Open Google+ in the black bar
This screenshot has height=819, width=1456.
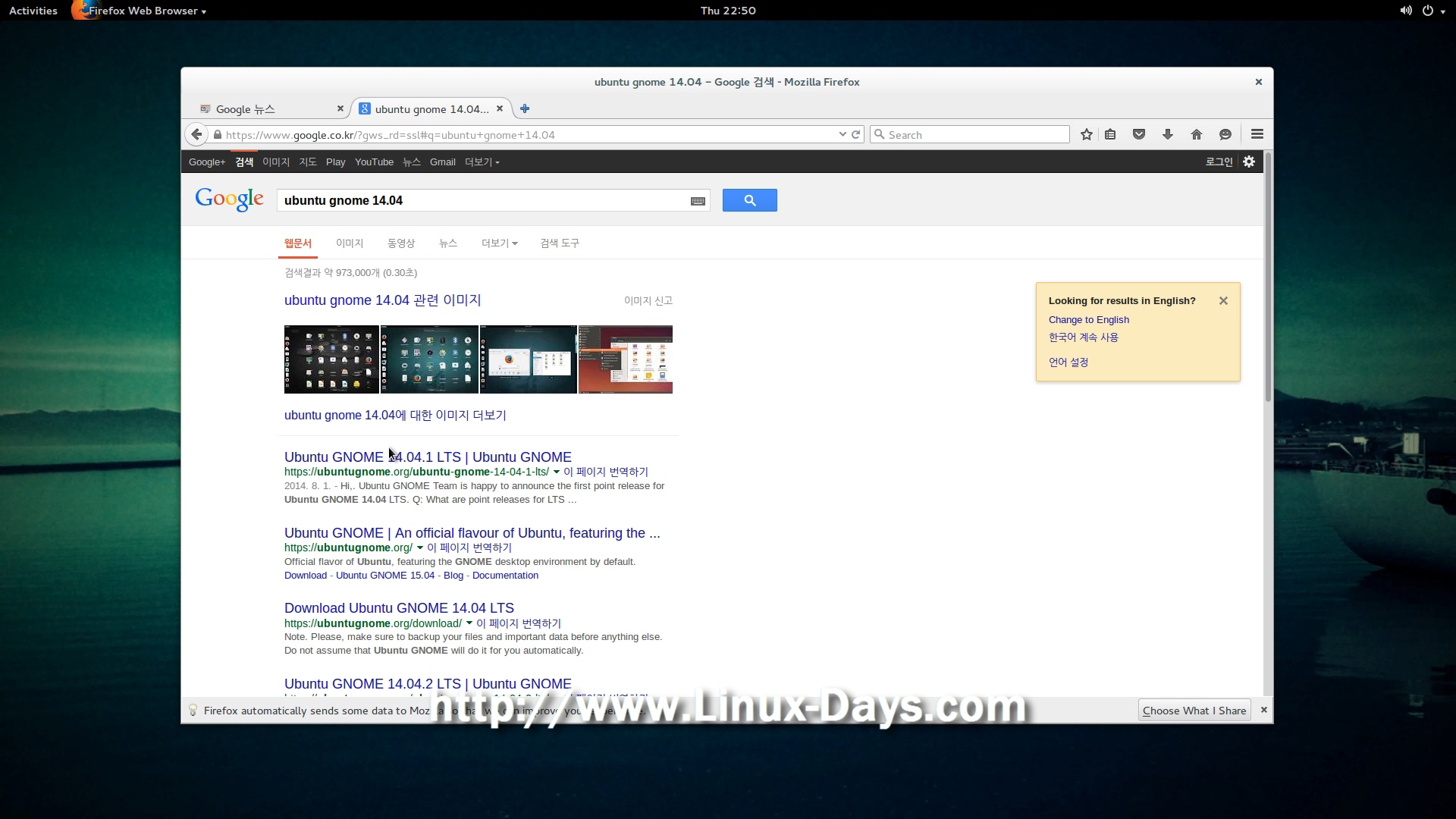[x=207, y=162]
